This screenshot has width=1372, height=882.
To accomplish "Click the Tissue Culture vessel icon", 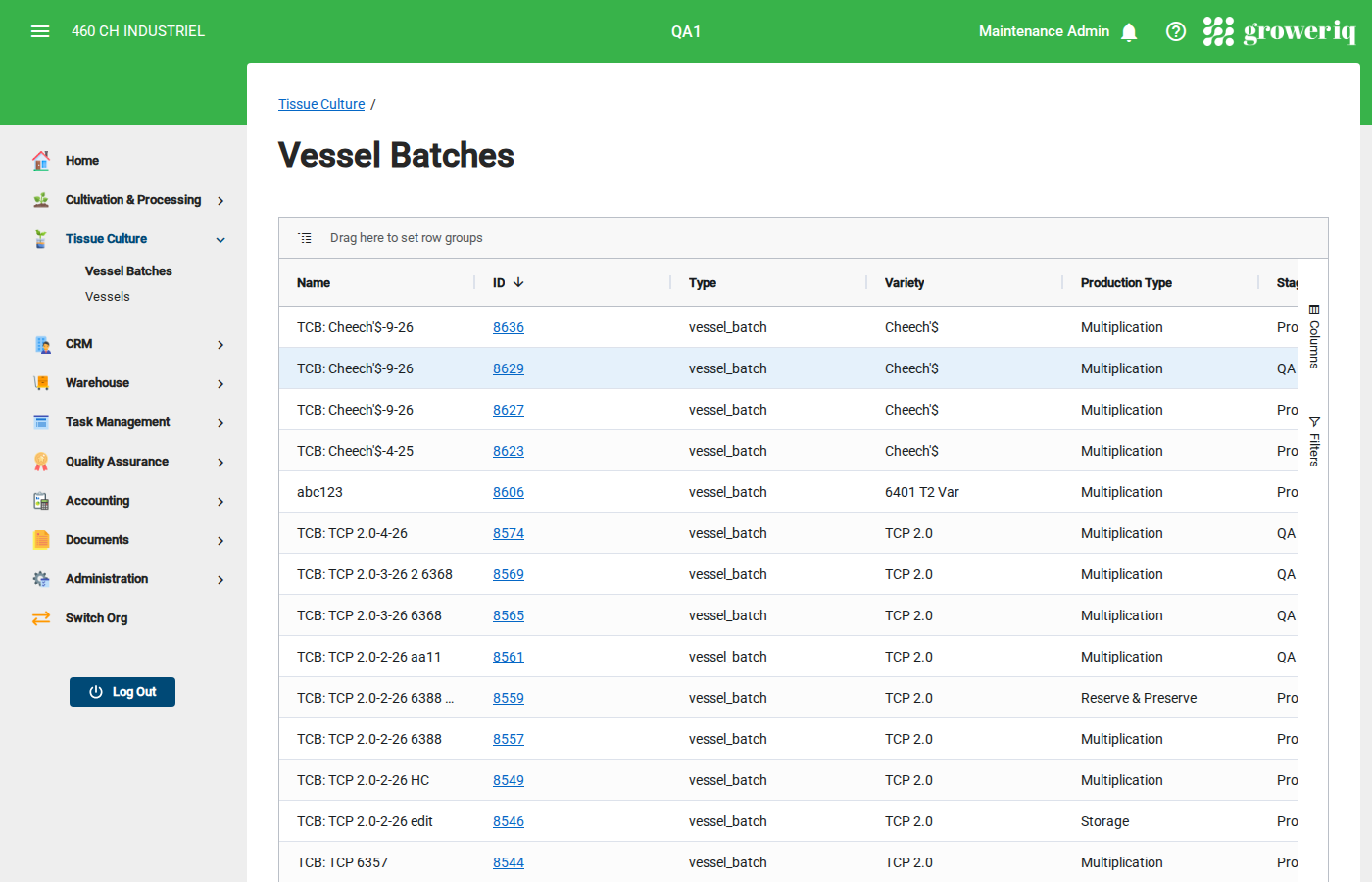I will 41,238.
